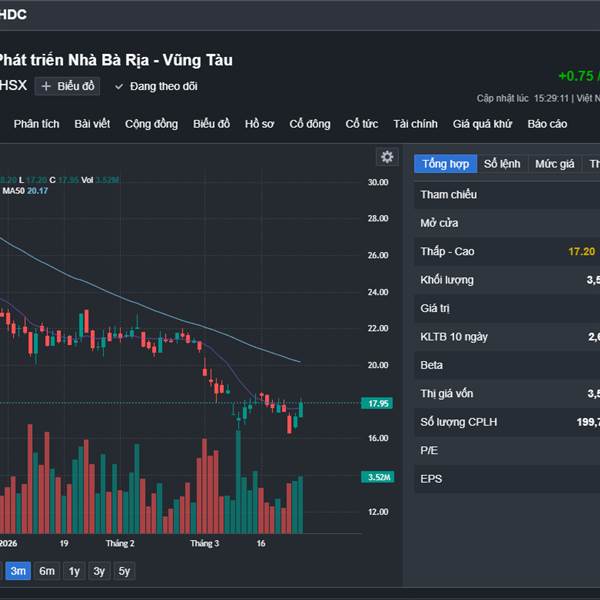Open the Cổ tức tab
This screenshot has width=600, height=600.
(x=362, y=124)
